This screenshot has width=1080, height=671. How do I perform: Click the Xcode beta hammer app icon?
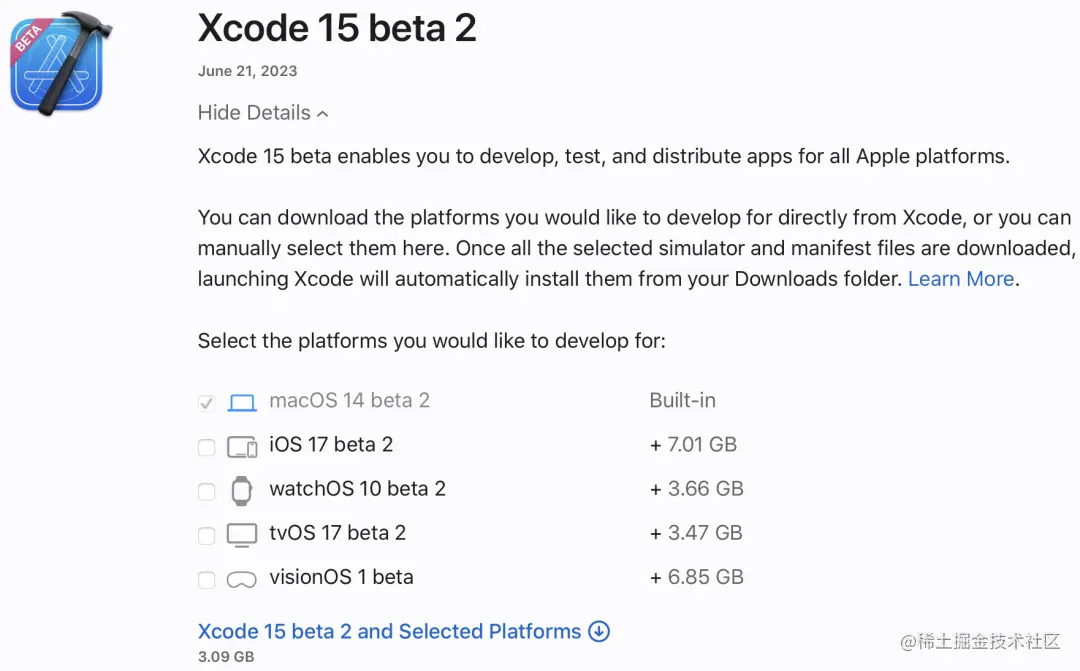point(60,64)
